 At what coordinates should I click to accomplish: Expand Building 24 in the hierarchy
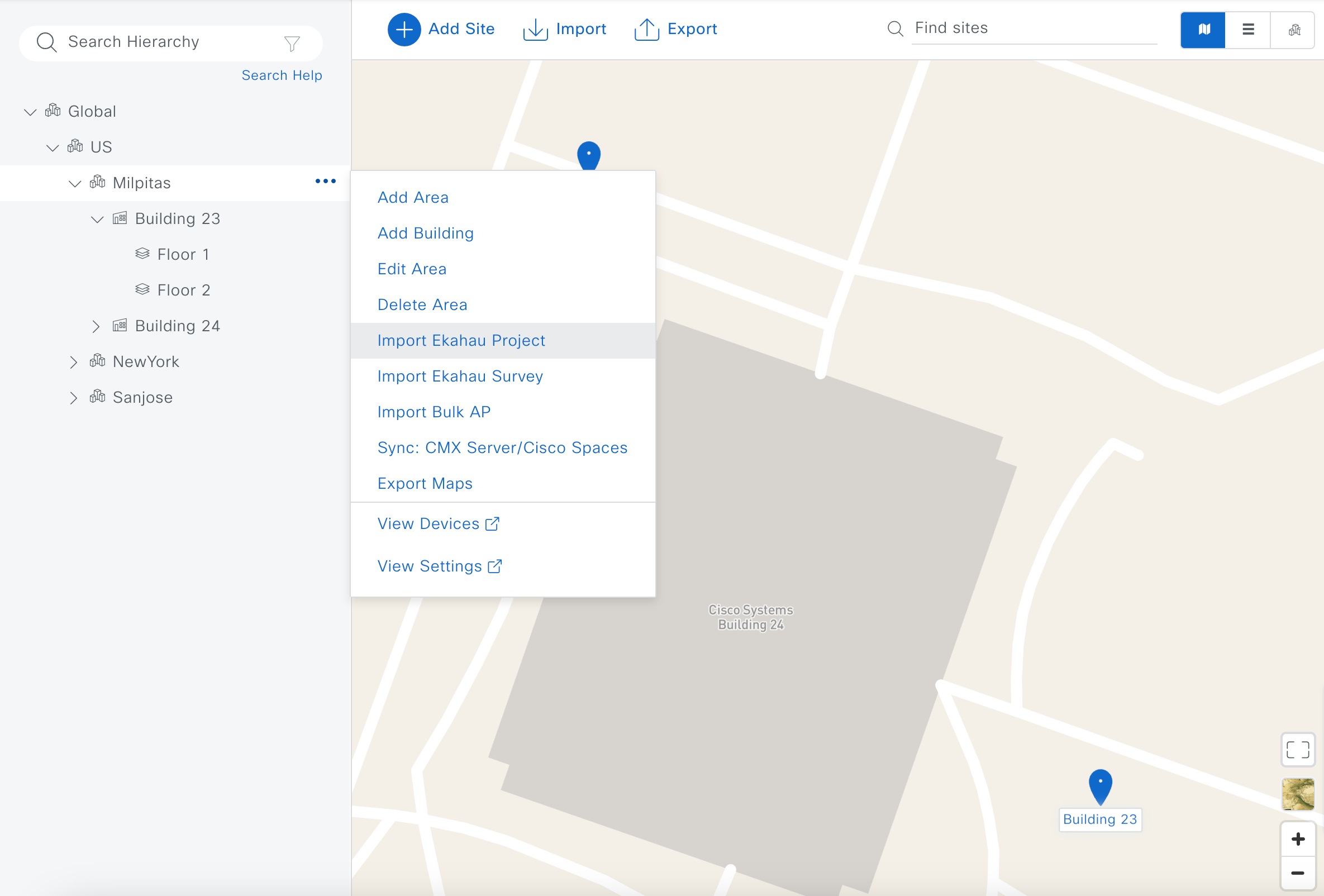[96, 326]
